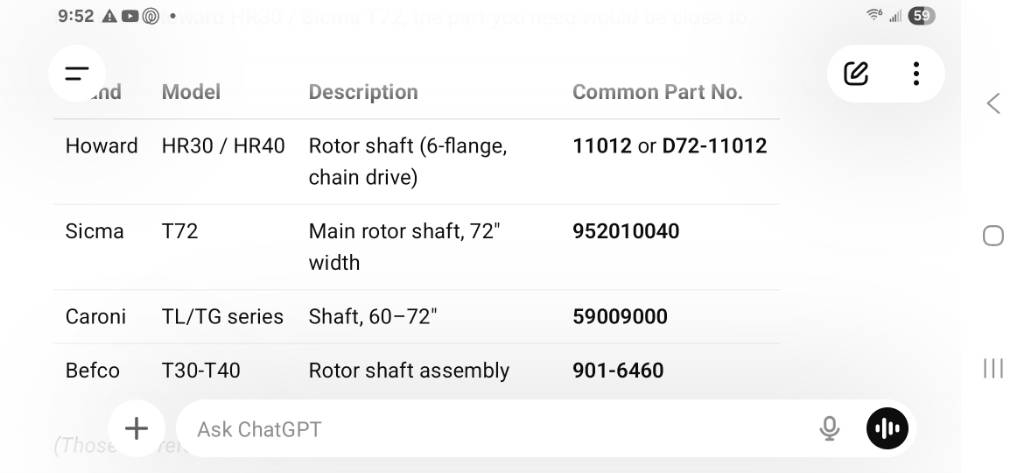1024x473 pixels.
Task: Select Befco part number 901-6460
Action: tap(617, 370)
